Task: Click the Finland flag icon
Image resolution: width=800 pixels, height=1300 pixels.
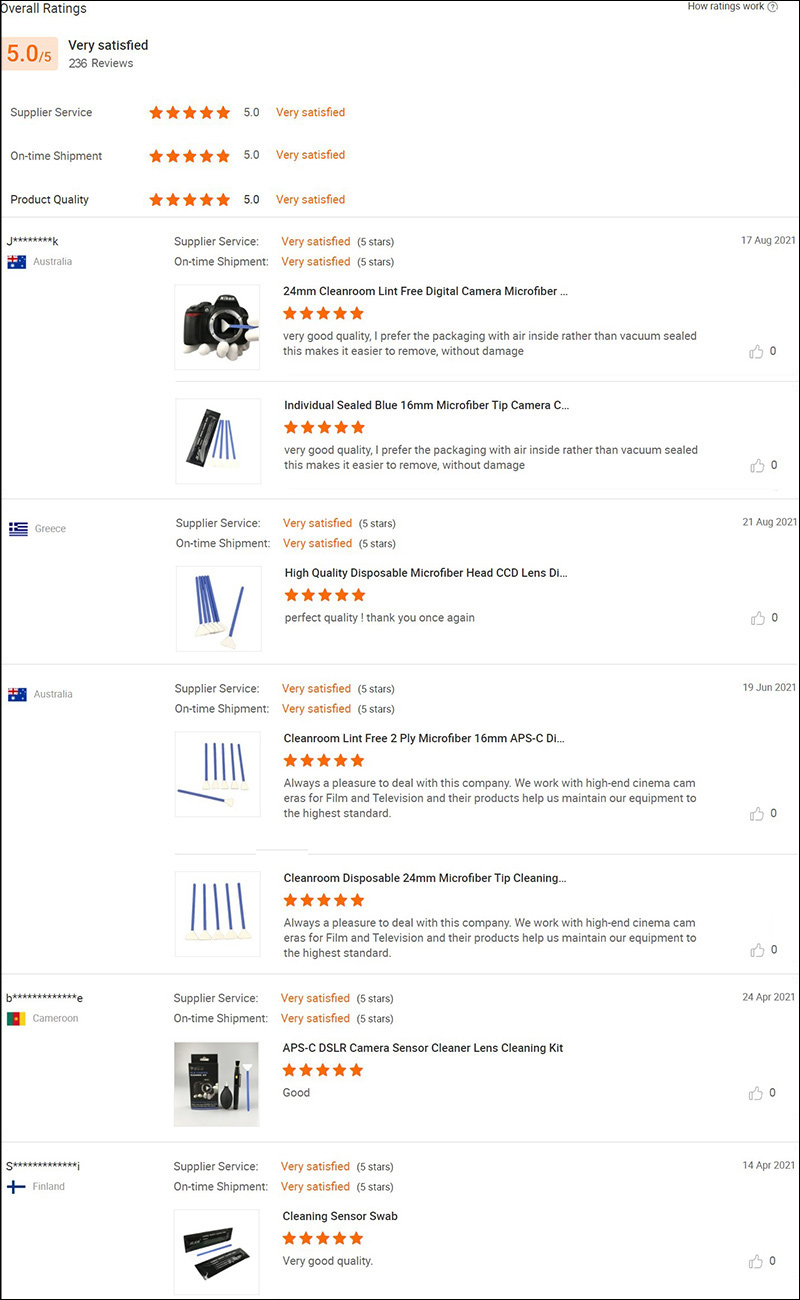Action: pyautogui.click(x=18, y=1186)
